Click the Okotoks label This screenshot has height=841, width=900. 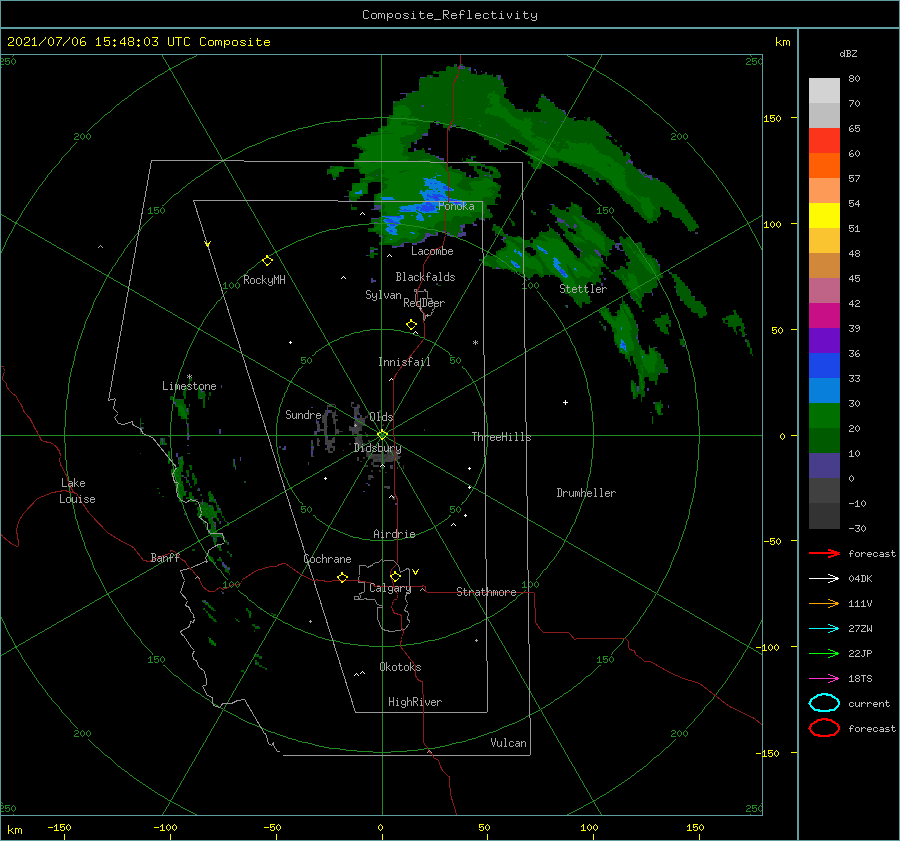click(x=400, y=667)
